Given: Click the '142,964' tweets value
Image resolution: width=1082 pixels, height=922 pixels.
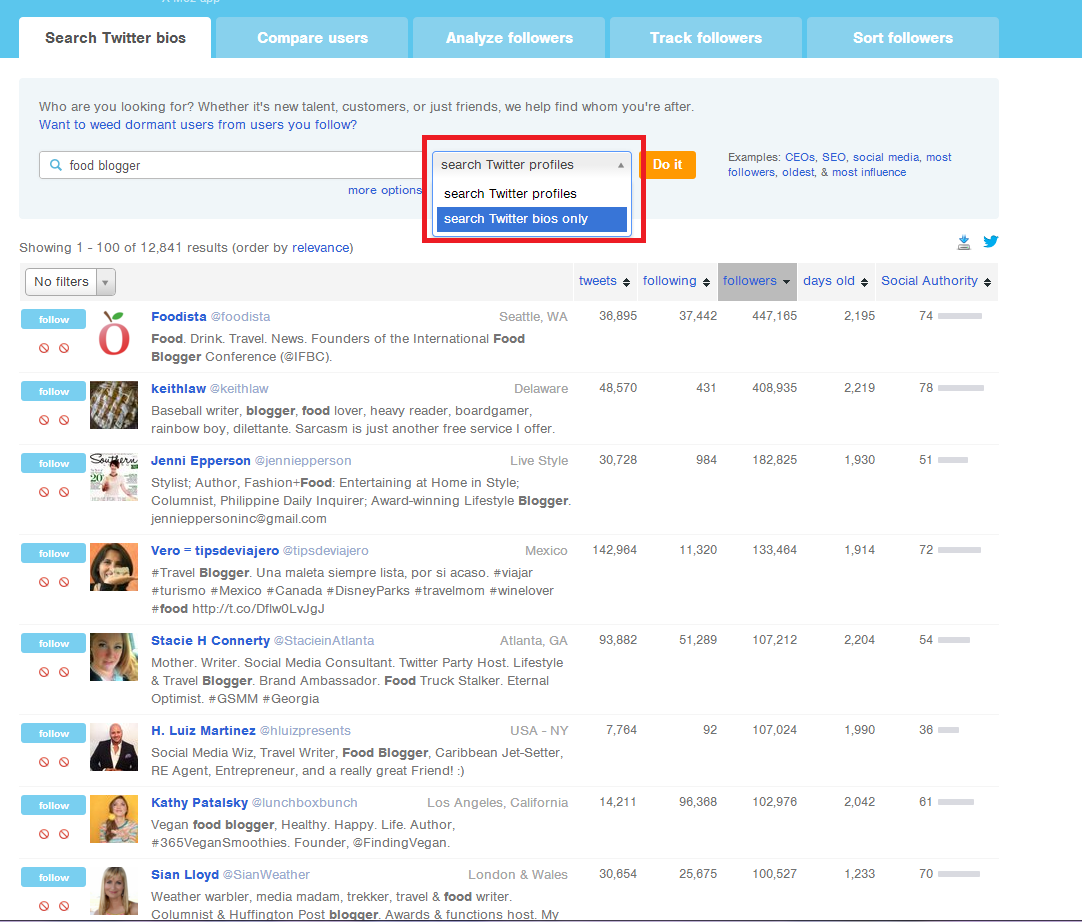Looking at the screenshot, I should point(615,550).
